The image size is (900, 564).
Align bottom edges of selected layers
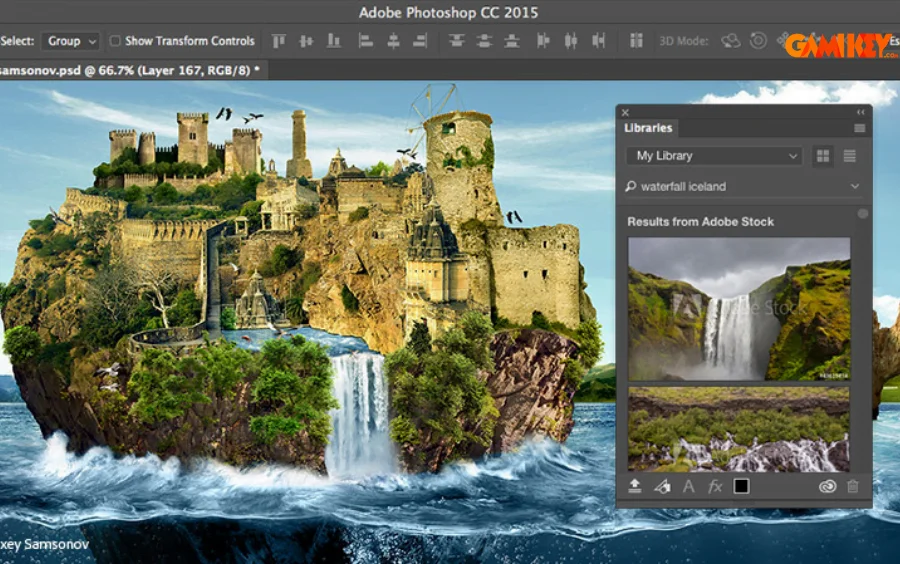[333, 41]
